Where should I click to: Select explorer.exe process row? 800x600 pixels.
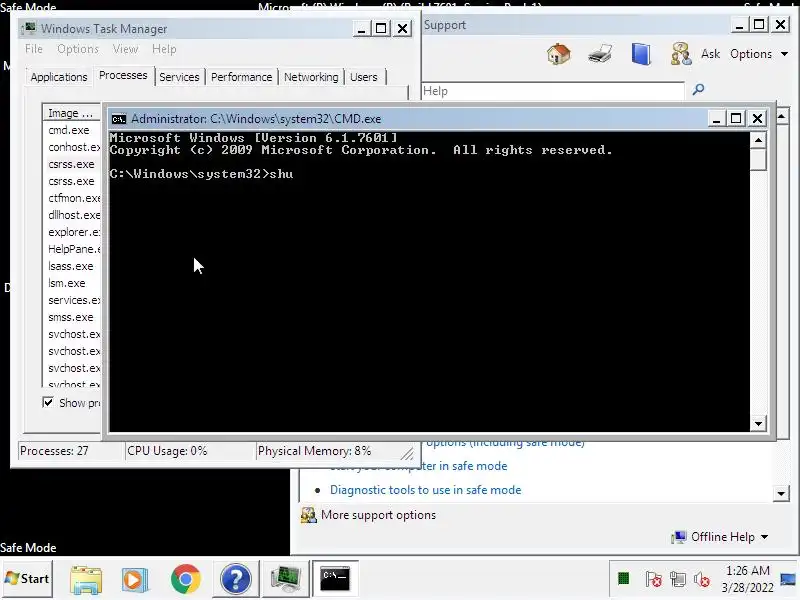point(71,232)
